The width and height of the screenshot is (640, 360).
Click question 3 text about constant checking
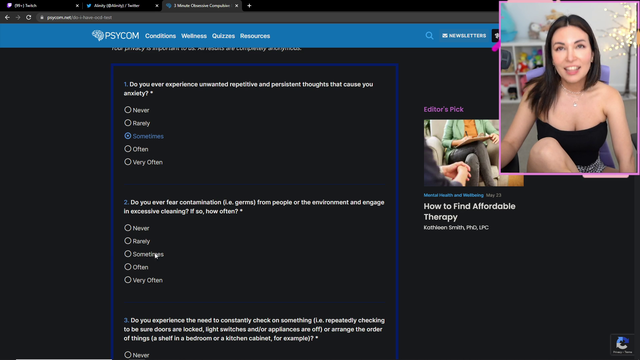[x=254, y=329]
